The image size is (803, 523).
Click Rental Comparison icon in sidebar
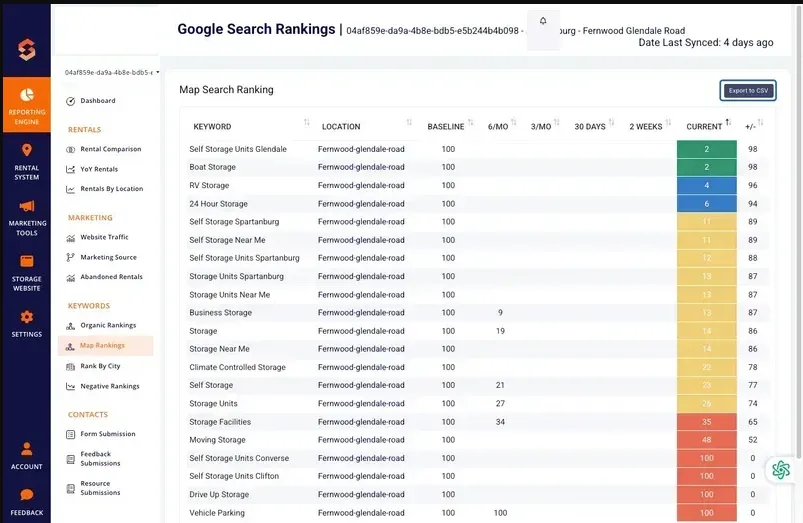coord(71,150)
